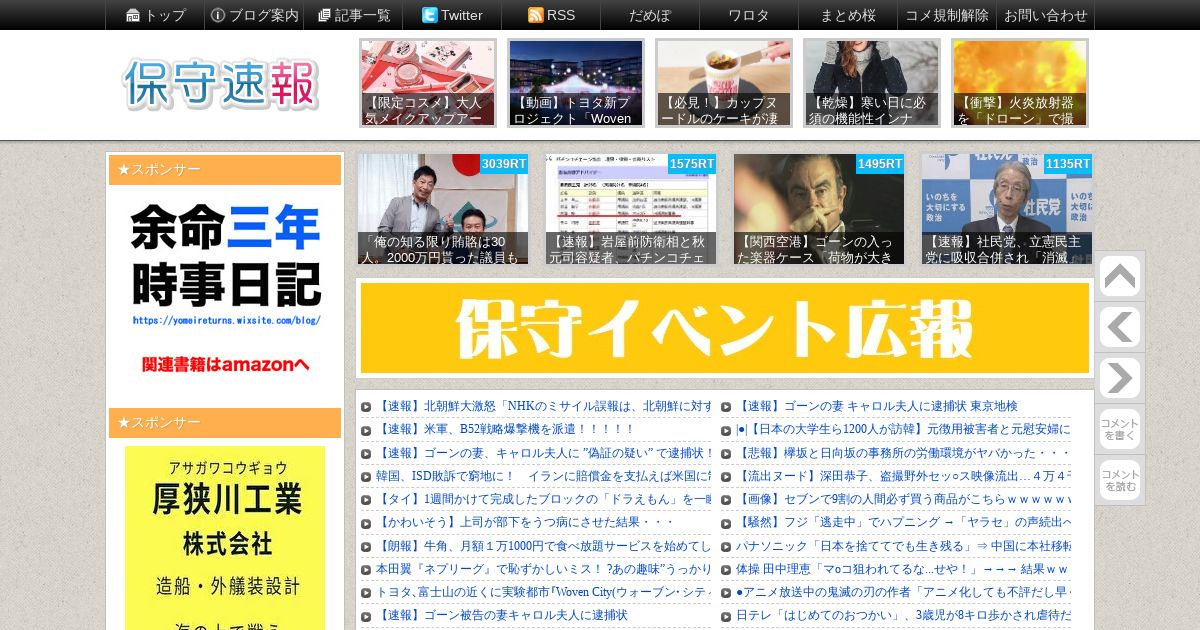
Task: Open the 記事一覧 article list menu
Action: pyautogui.click(x=353, y=15)
